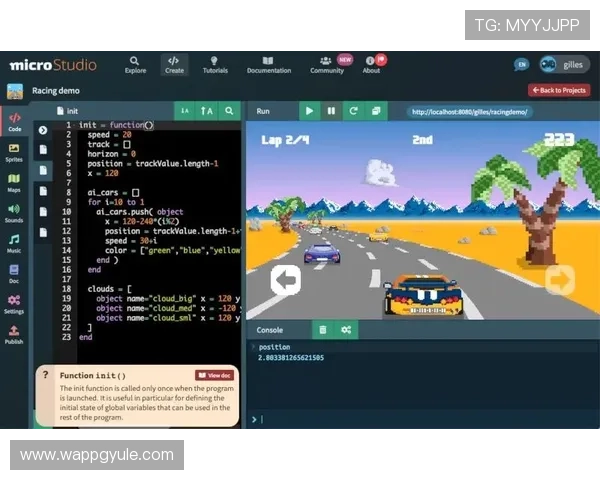Click the console command input field
The image size is (600, 480).
pyautogui.click(x=420, y=419)
